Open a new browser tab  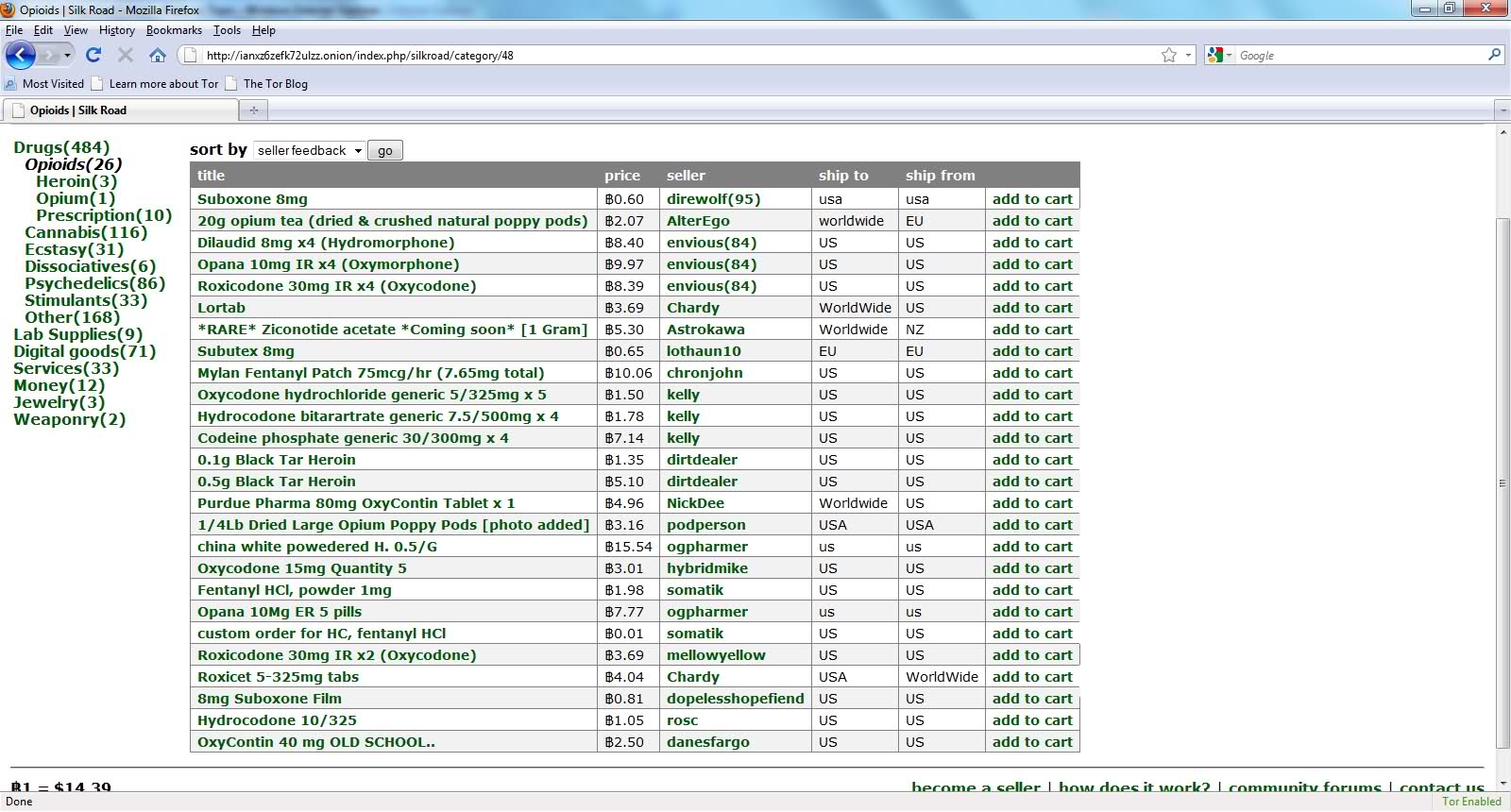point(253,110)
